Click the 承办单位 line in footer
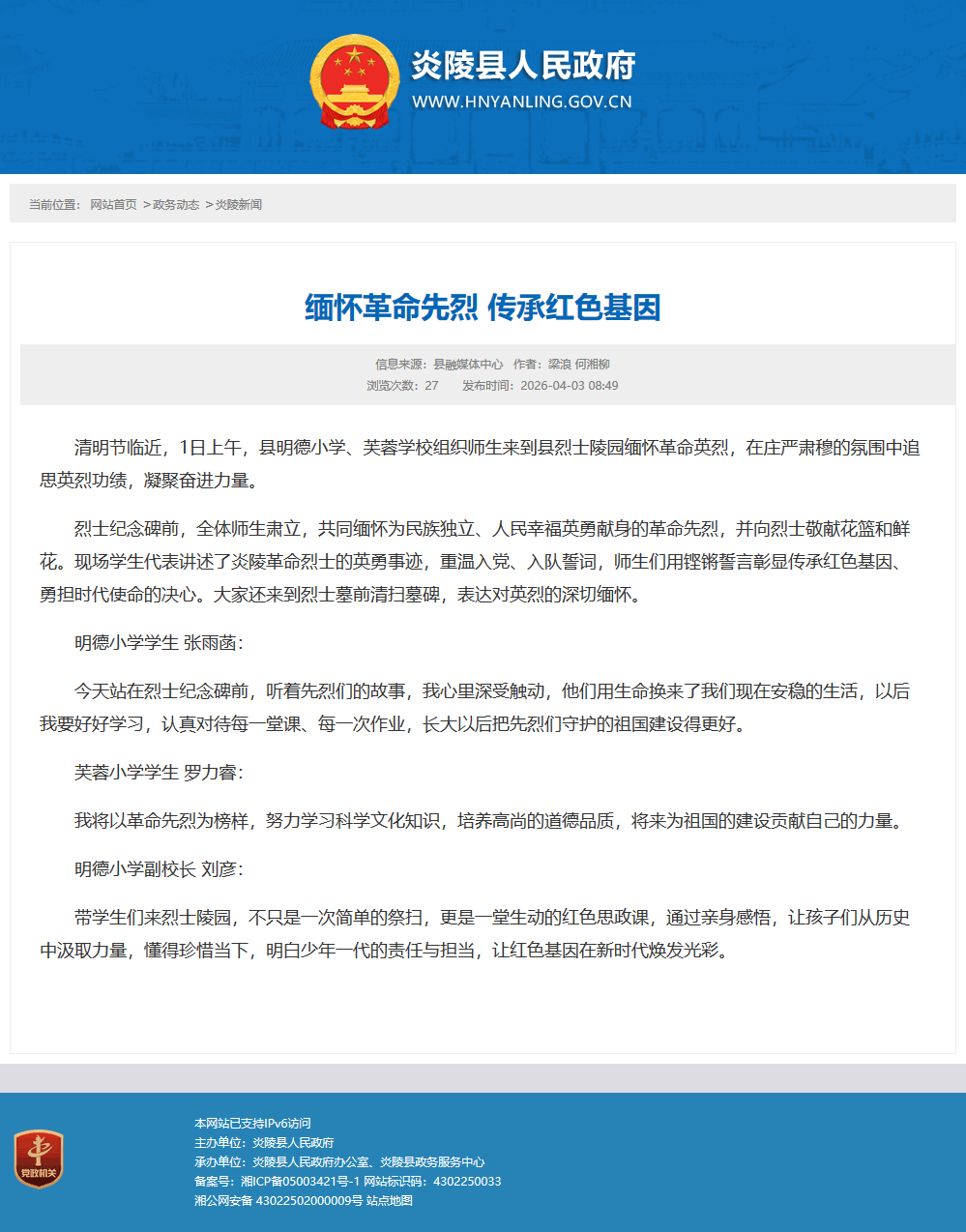 coord(339,1162)
